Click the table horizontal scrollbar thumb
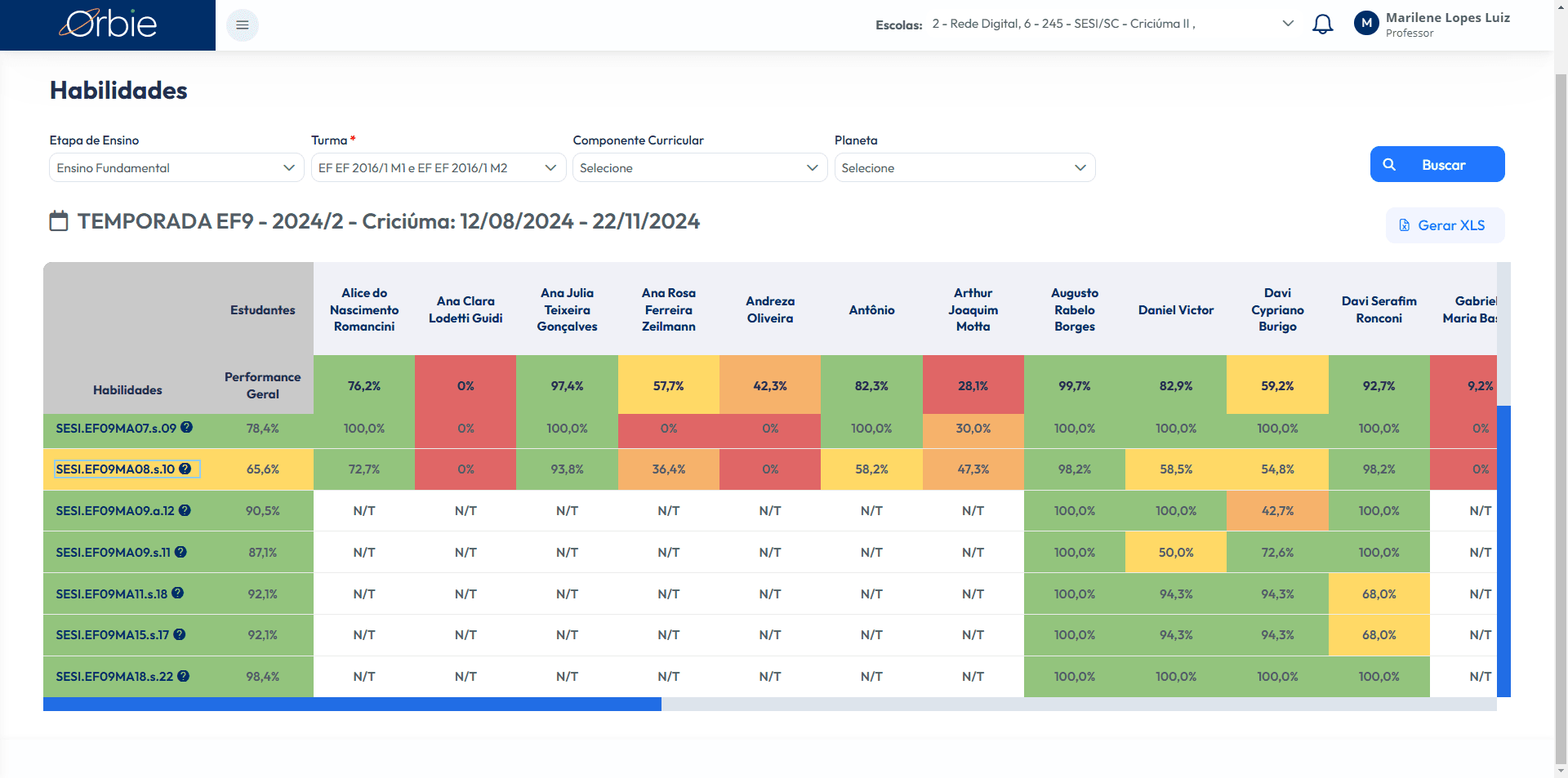1568x778 pixels. (x=352, y=704)
